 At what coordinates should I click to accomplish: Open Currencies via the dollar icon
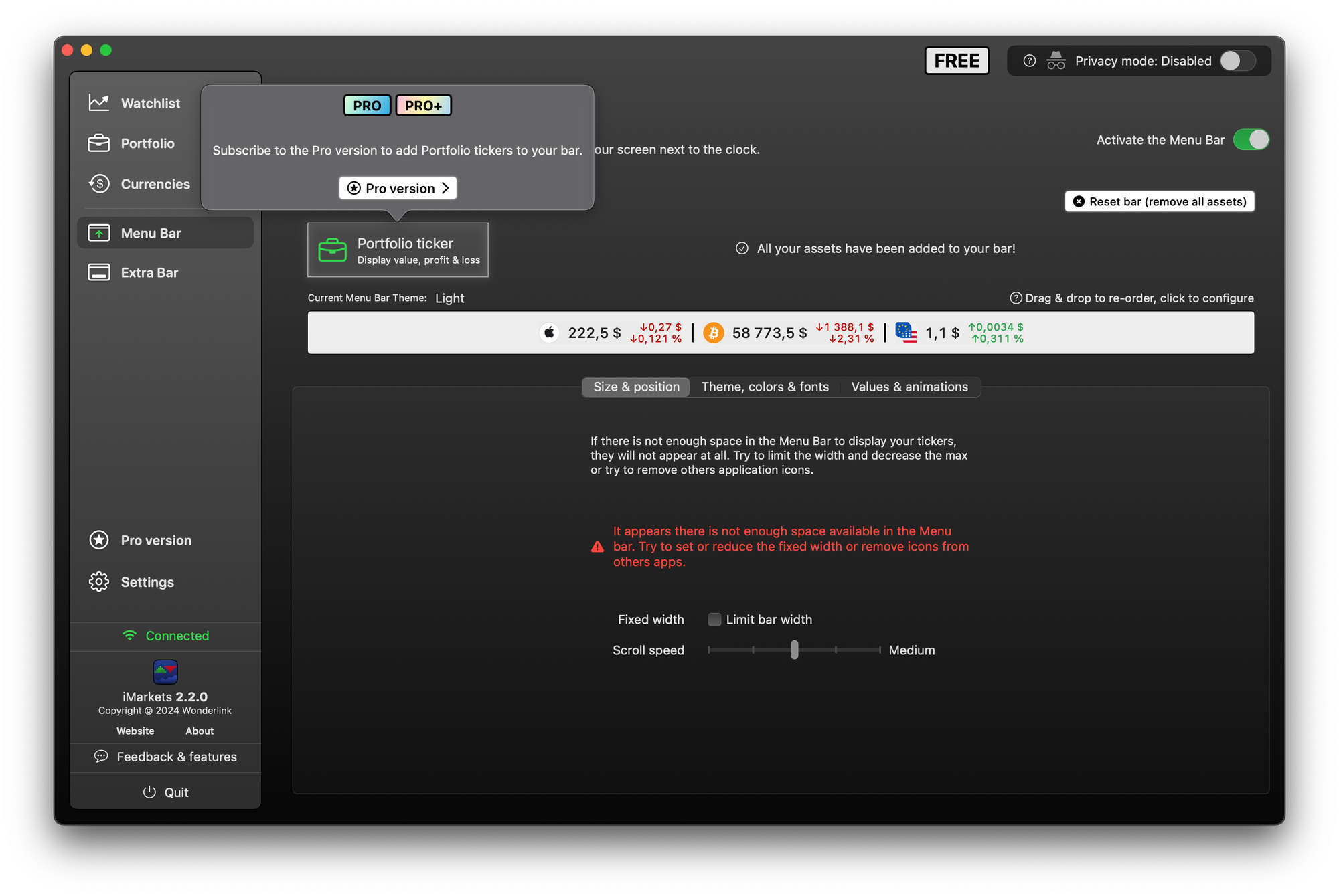(x=99, y=183)
